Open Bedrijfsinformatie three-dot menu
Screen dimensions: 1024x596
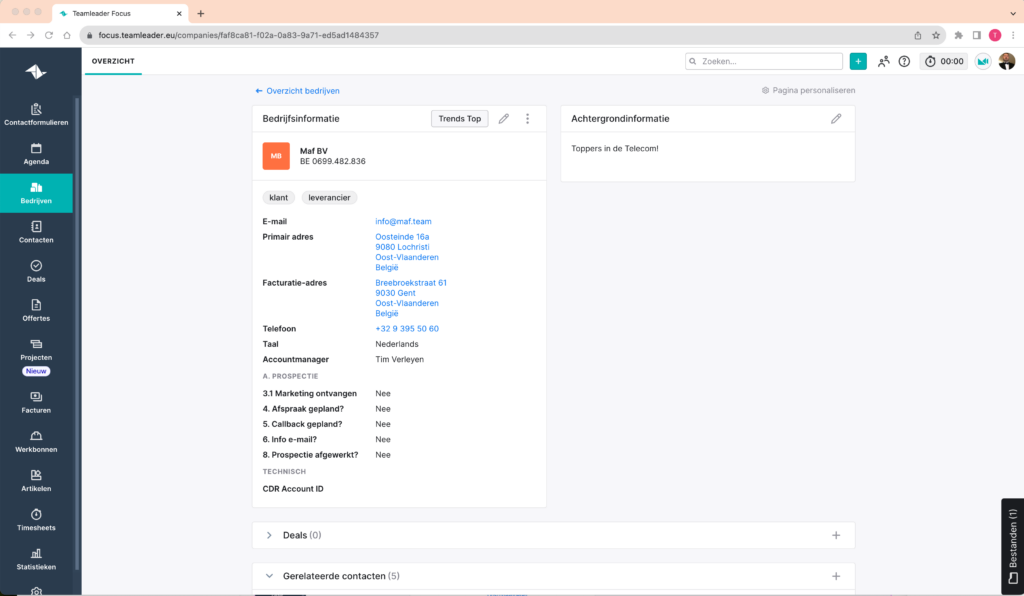pos(528,119)
